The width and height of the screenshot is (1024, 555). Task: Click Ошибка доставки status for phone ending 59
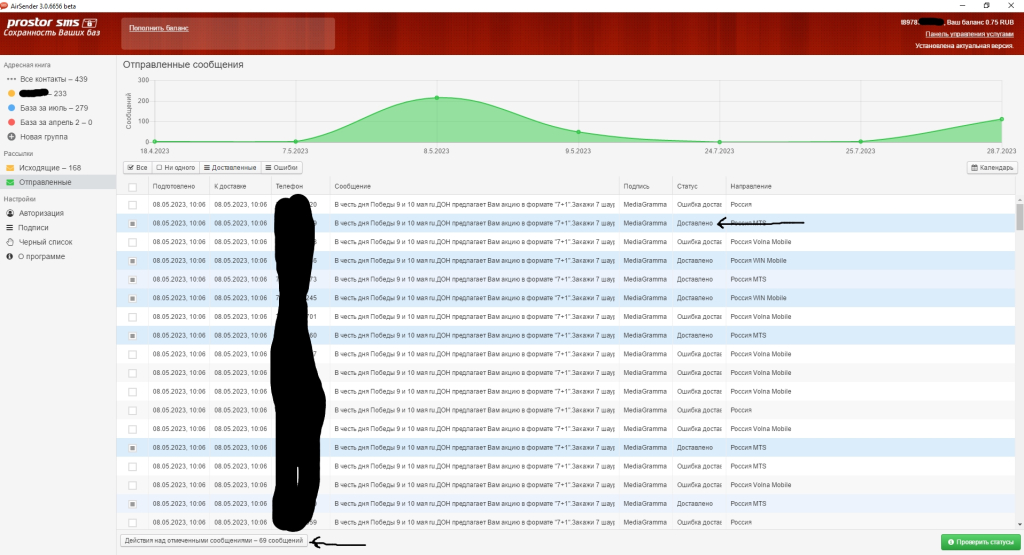pyautogui.click(x=699, y=523)
